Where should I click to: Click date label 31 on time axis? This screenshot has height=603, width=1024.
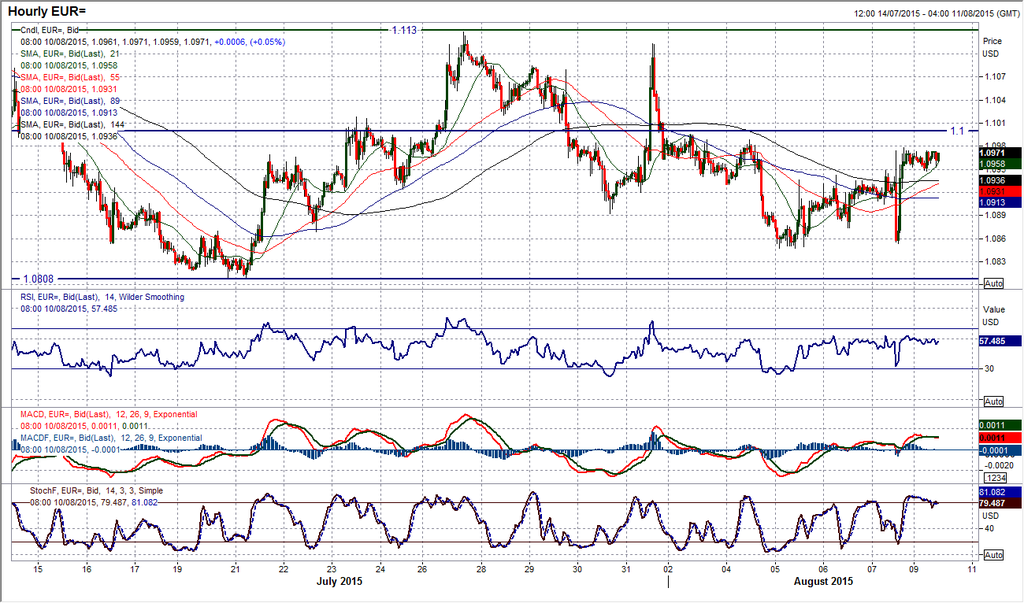[x=626, y=568]
